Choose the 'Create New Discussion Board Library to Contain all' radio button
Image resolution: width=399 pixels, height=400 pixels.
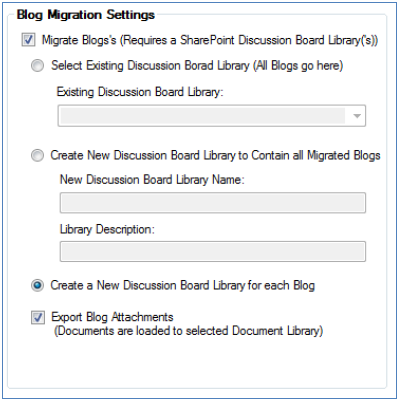[37, 156]
